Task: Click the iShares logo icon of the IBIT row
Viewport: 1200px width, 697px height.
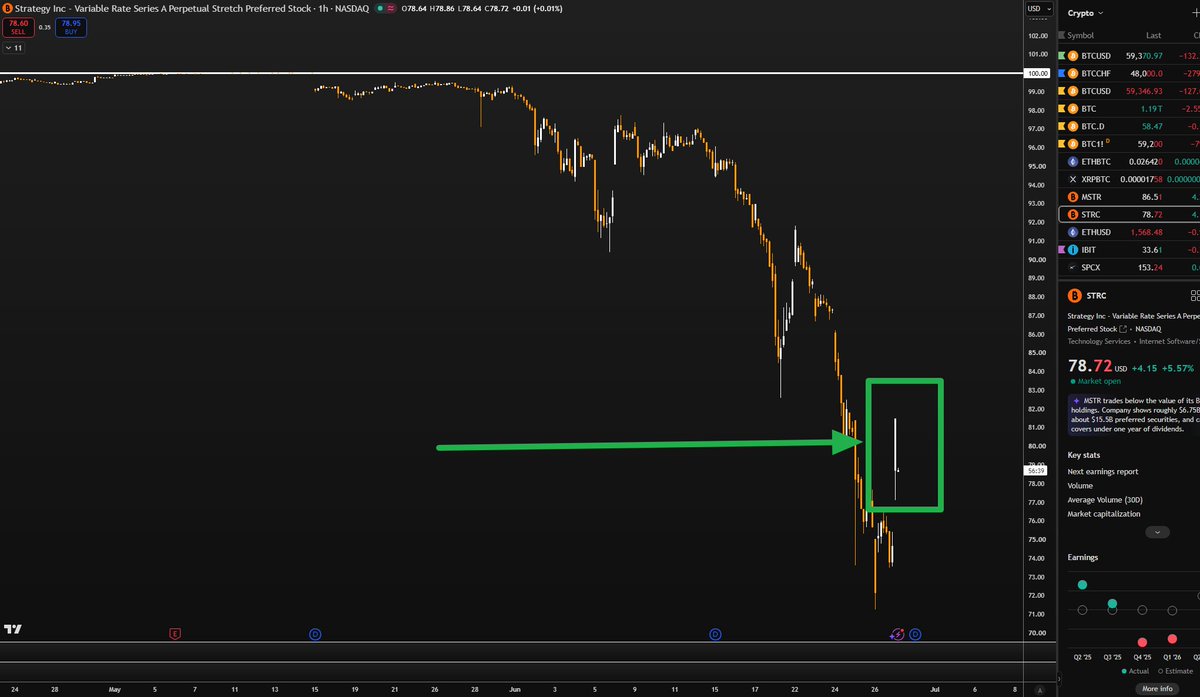Action: (1073, 250)
